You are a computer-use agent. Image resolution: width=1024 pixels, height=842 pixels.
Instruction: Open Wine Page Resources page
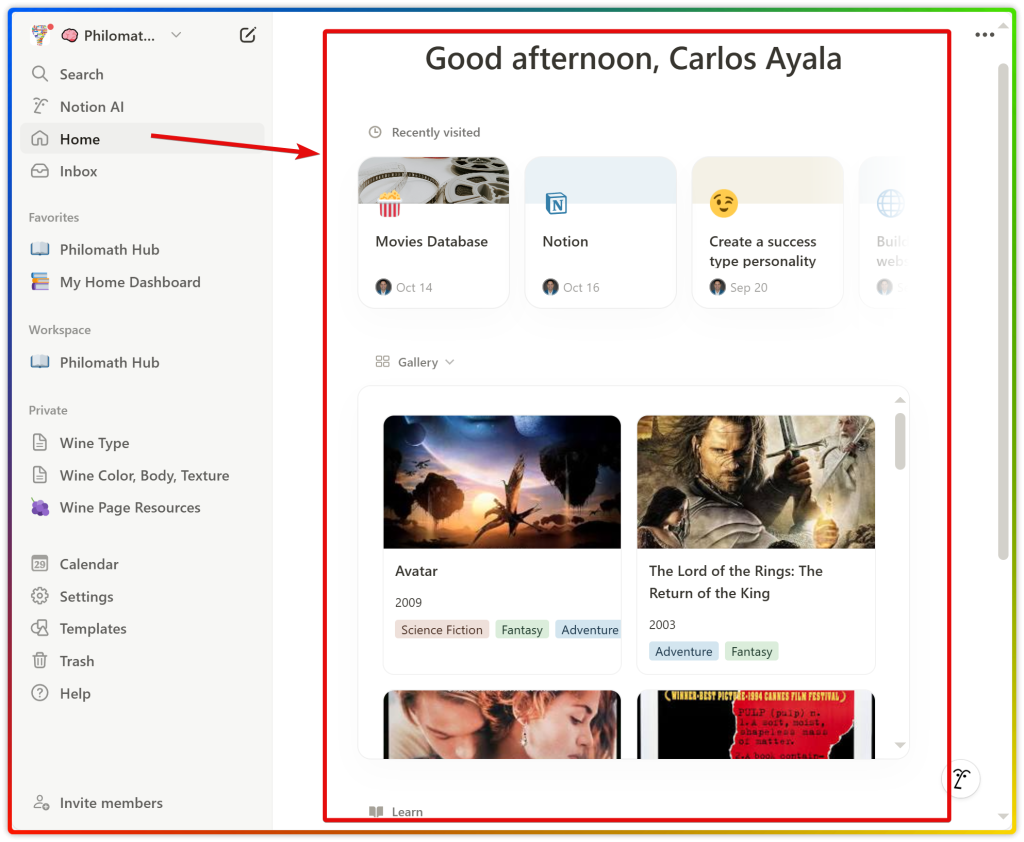[142, 508]
